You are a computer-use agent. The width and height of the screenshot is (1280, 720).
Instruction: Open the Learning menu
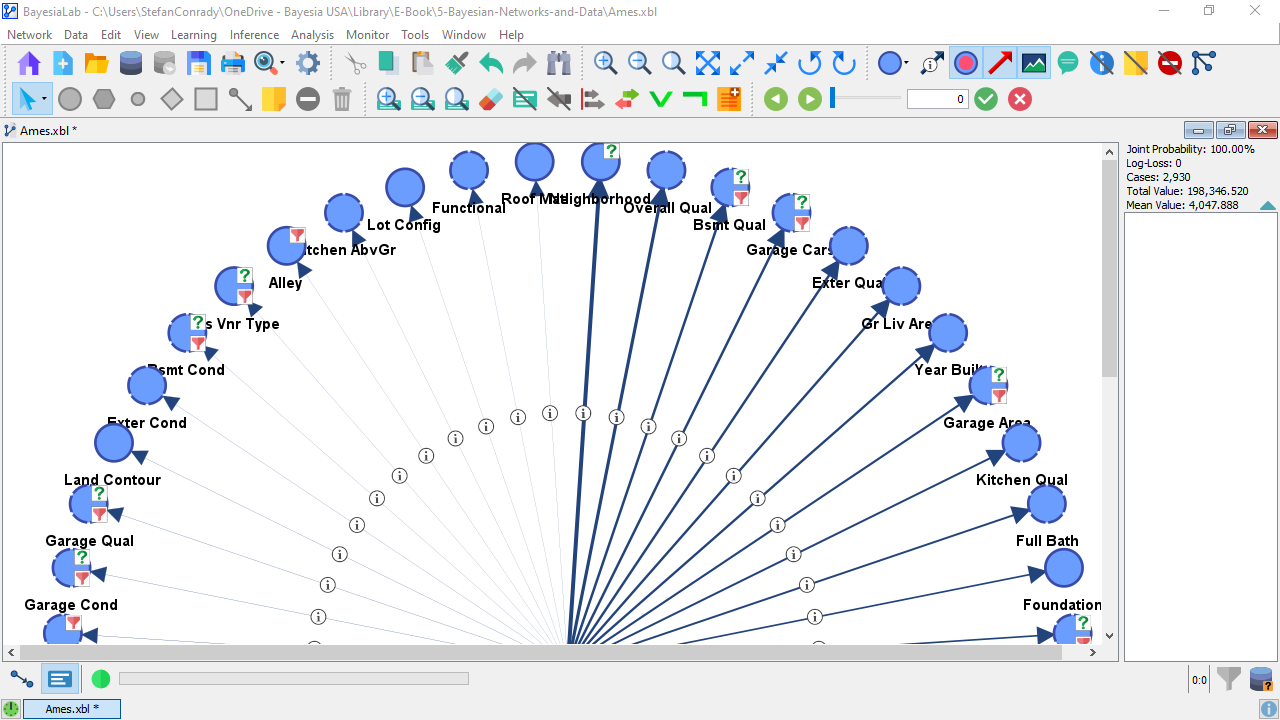[x=194, y=34]
